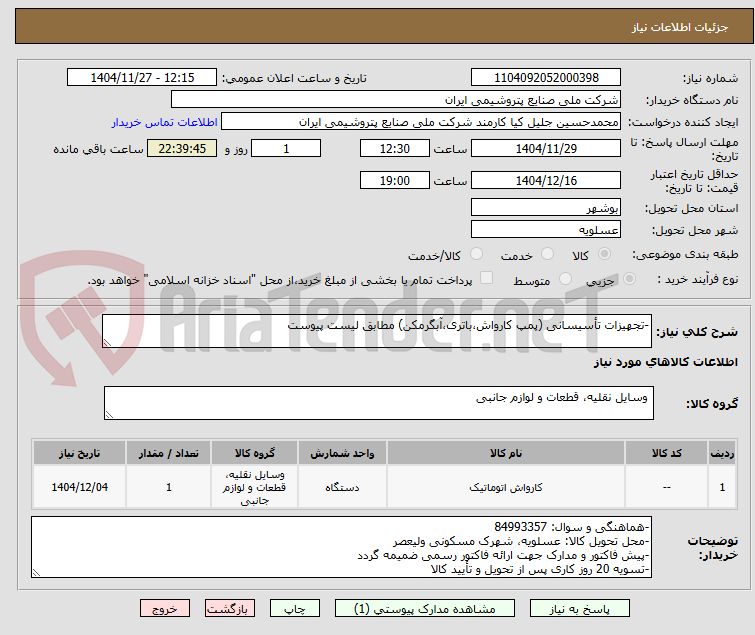The width and height of the screenshot is (755, 635).
Task: Click the پاسخ به نیاز button
Action: pyautogui.click(x=580, y=609)
